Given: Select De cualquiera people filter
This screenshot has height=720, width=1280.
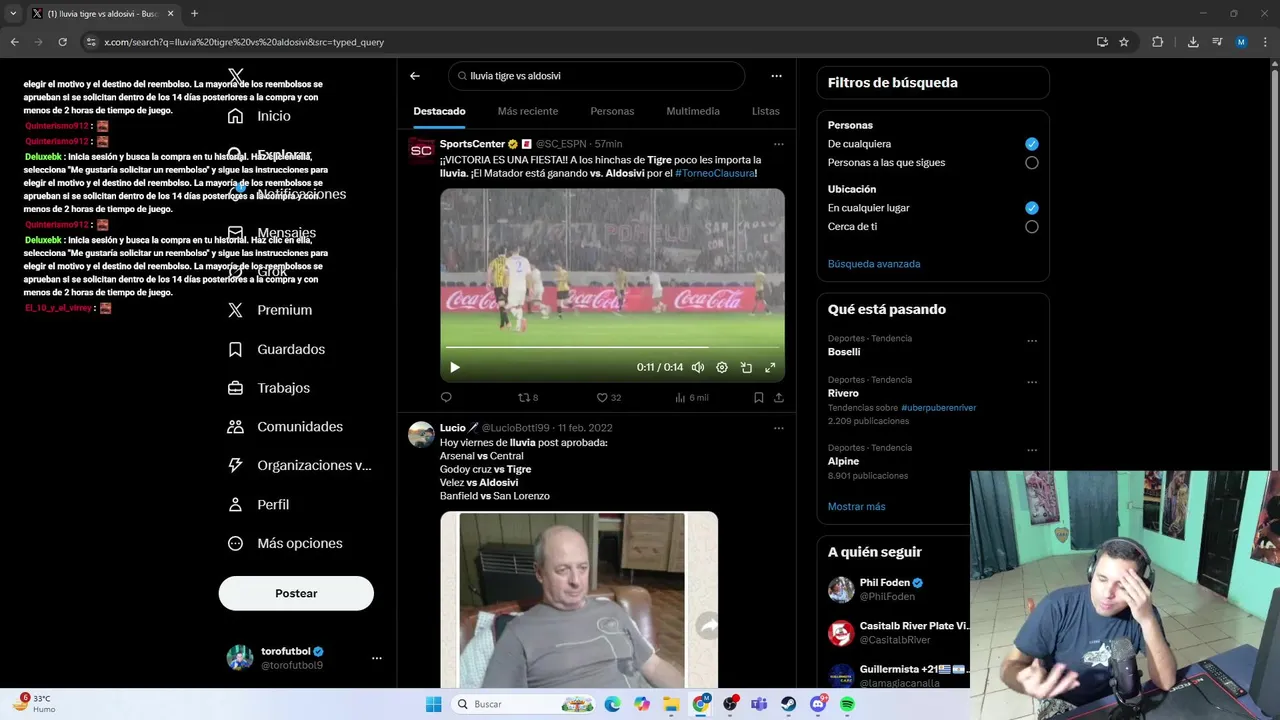Looking at the screenshot, I should (1032, 144).
